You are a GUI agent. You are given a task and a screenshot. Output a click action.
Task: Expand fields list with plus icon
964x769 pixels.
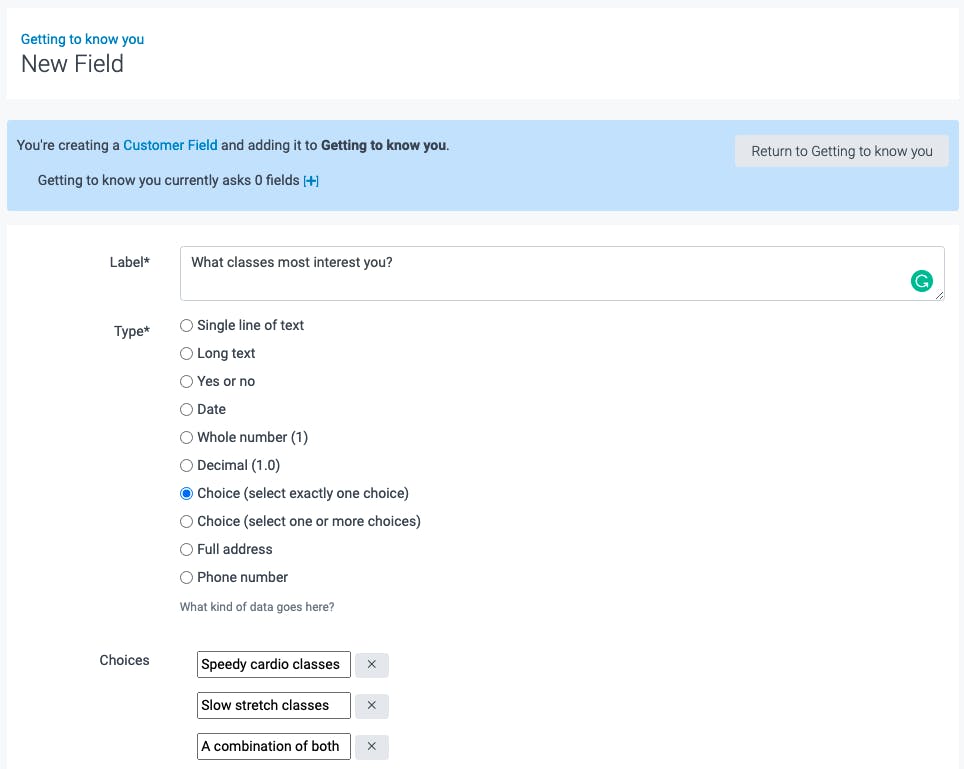tap(311, 181)
